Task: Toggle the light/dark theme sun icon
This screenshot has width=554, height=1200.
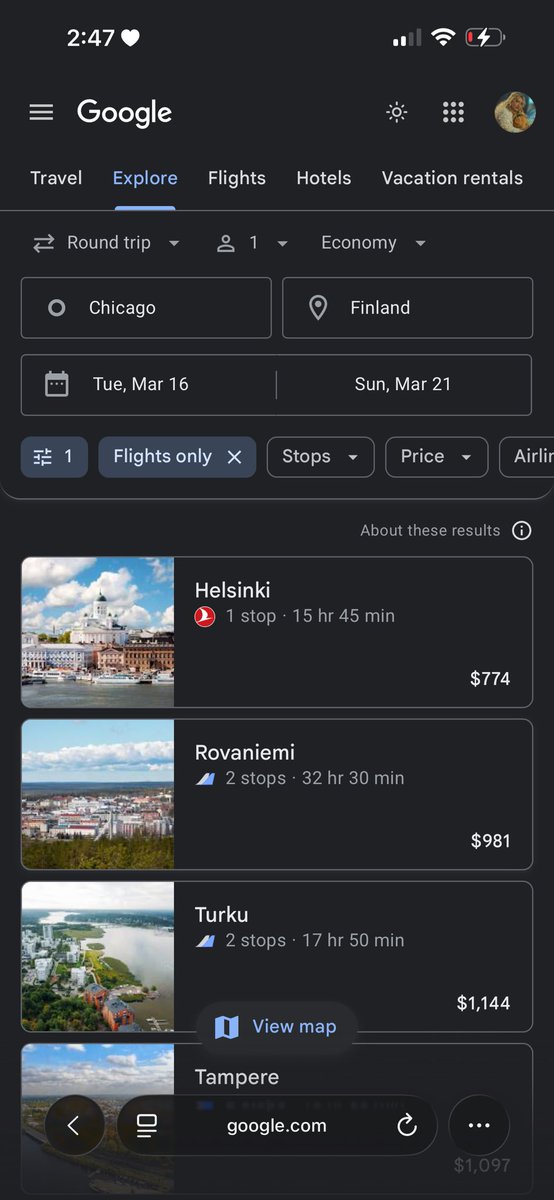Action: click(397, 112)
